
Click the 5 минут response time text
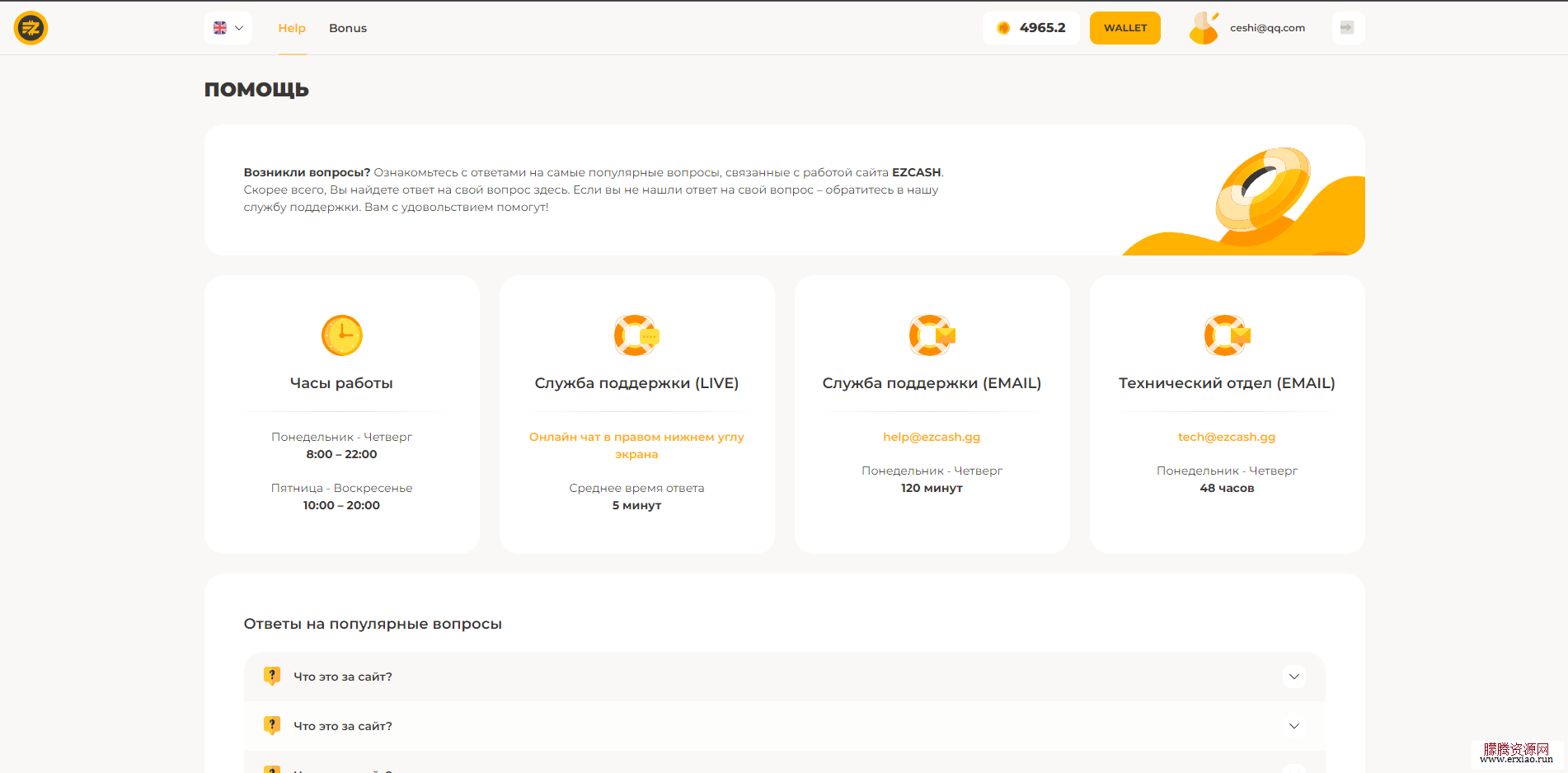[636, 505]
